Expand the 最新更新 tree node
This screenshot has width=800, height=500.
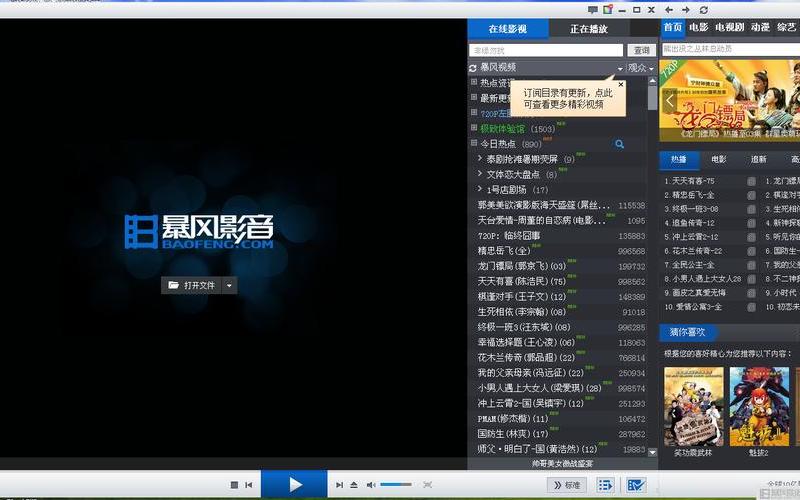tap(474, 97)
